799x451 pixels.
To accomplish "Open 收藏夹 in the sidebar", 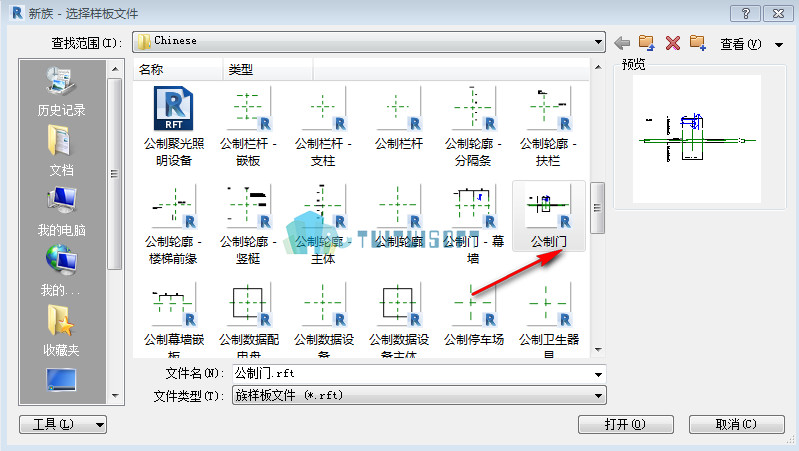I will 61,331.
